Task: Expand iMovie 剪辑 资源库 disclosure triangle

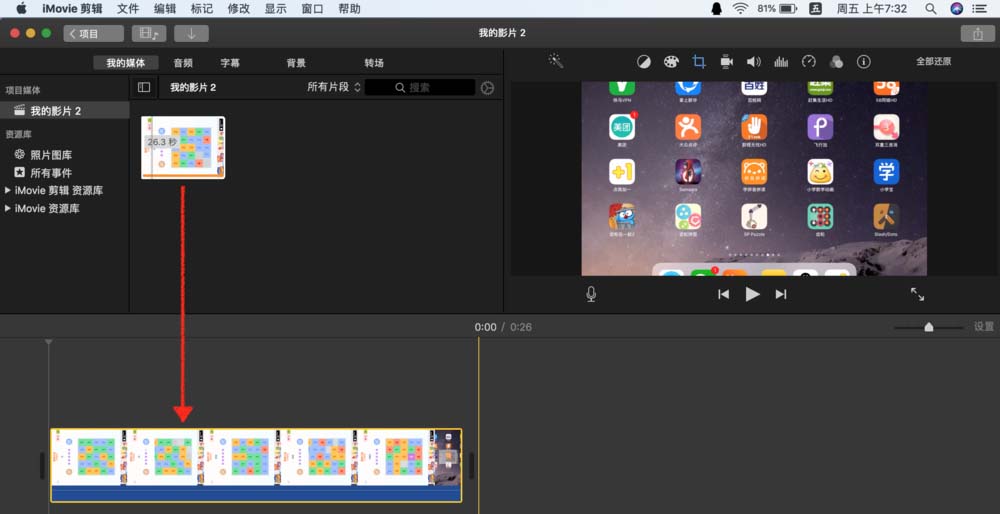Action: point(8,191)
